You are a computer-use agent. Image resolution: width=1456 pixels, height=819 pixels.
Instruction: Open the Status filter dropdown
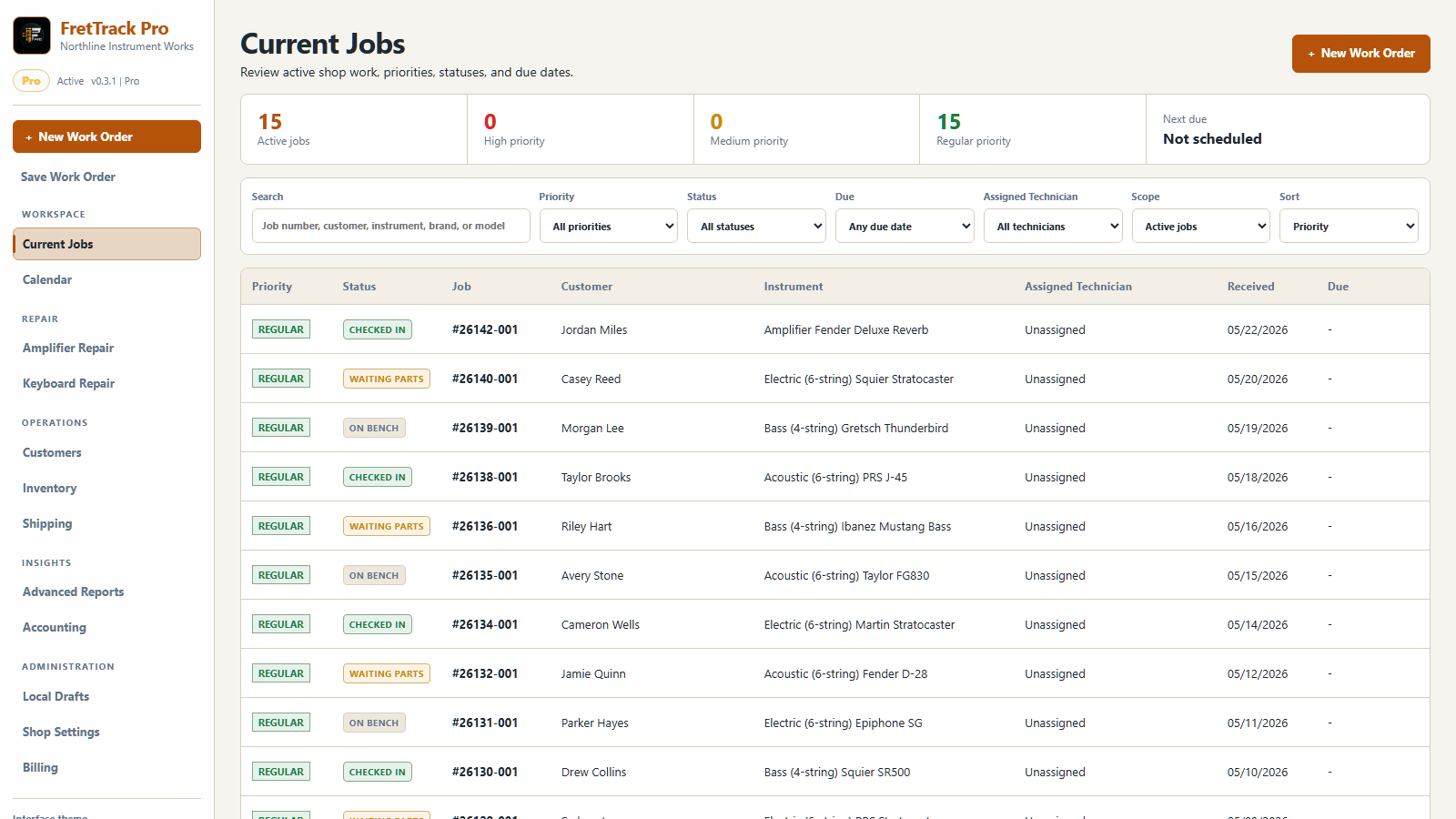[757, 227]
